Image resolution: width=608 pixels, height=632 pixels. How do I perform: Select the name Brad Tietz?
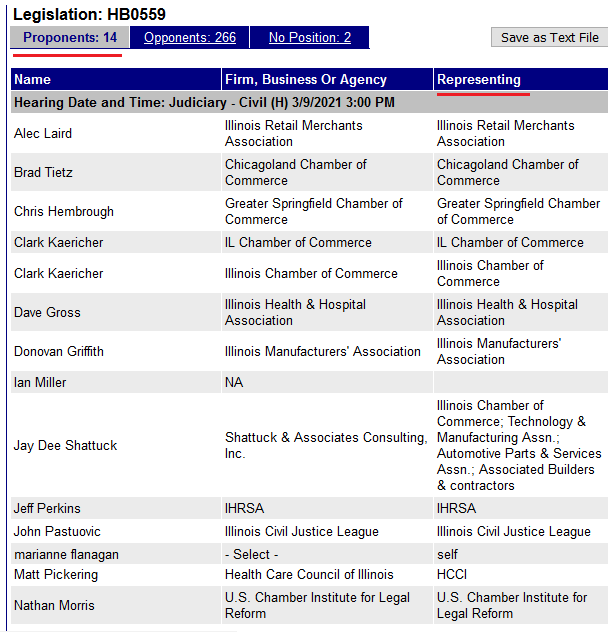click(x=43, y=173)
